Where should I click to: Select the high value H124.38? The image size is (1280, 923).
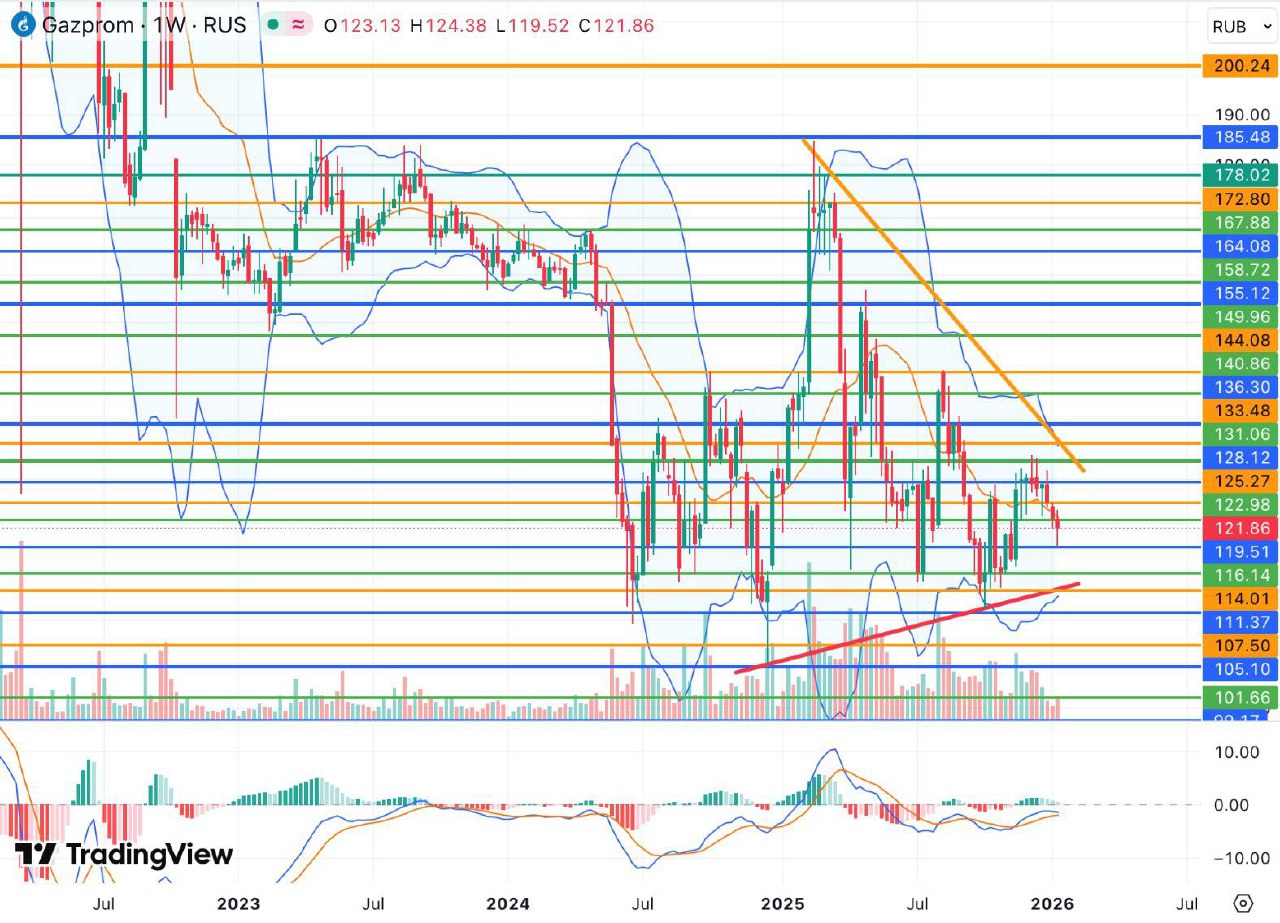447,26
